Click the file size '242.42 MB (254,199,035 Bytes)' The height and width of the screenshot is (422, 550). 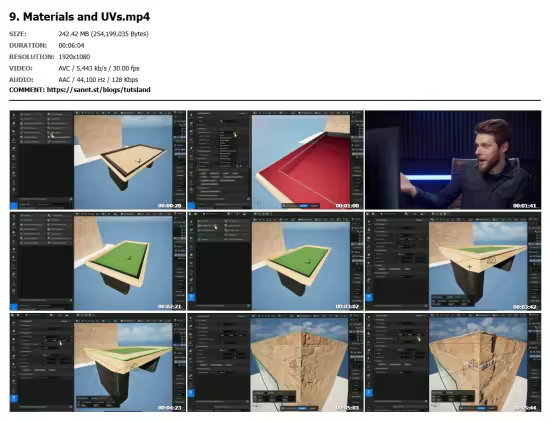(x=103, y=34)
